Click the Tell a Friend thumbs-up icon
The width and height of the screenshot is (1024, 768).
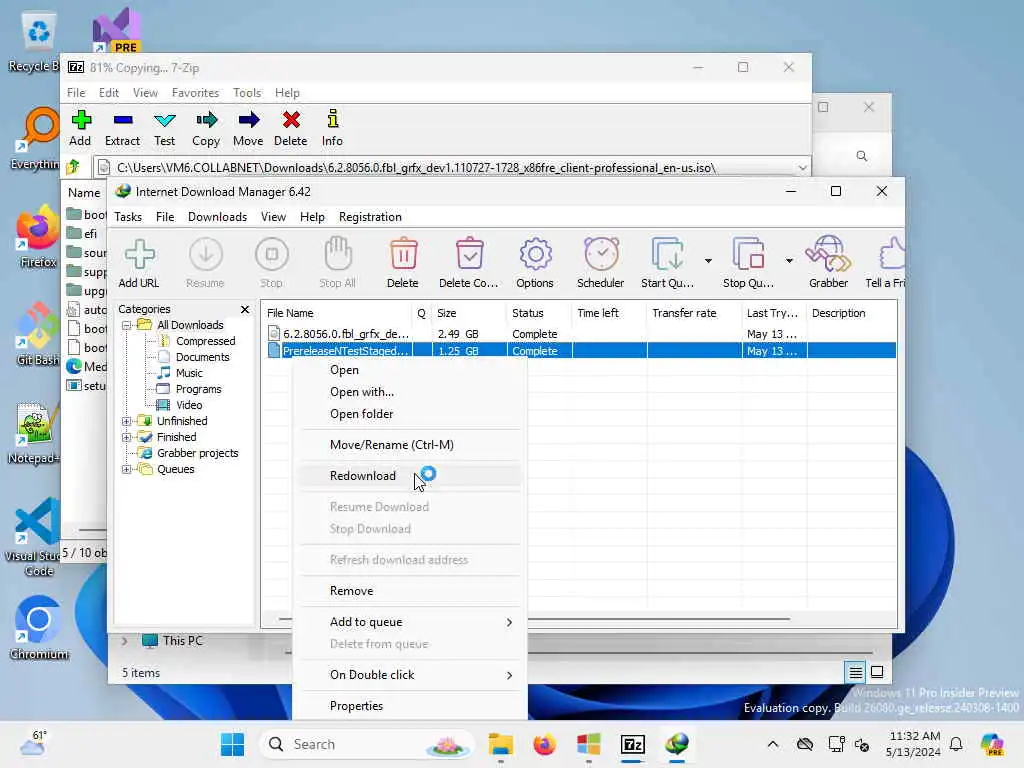[x=886, y=263]
